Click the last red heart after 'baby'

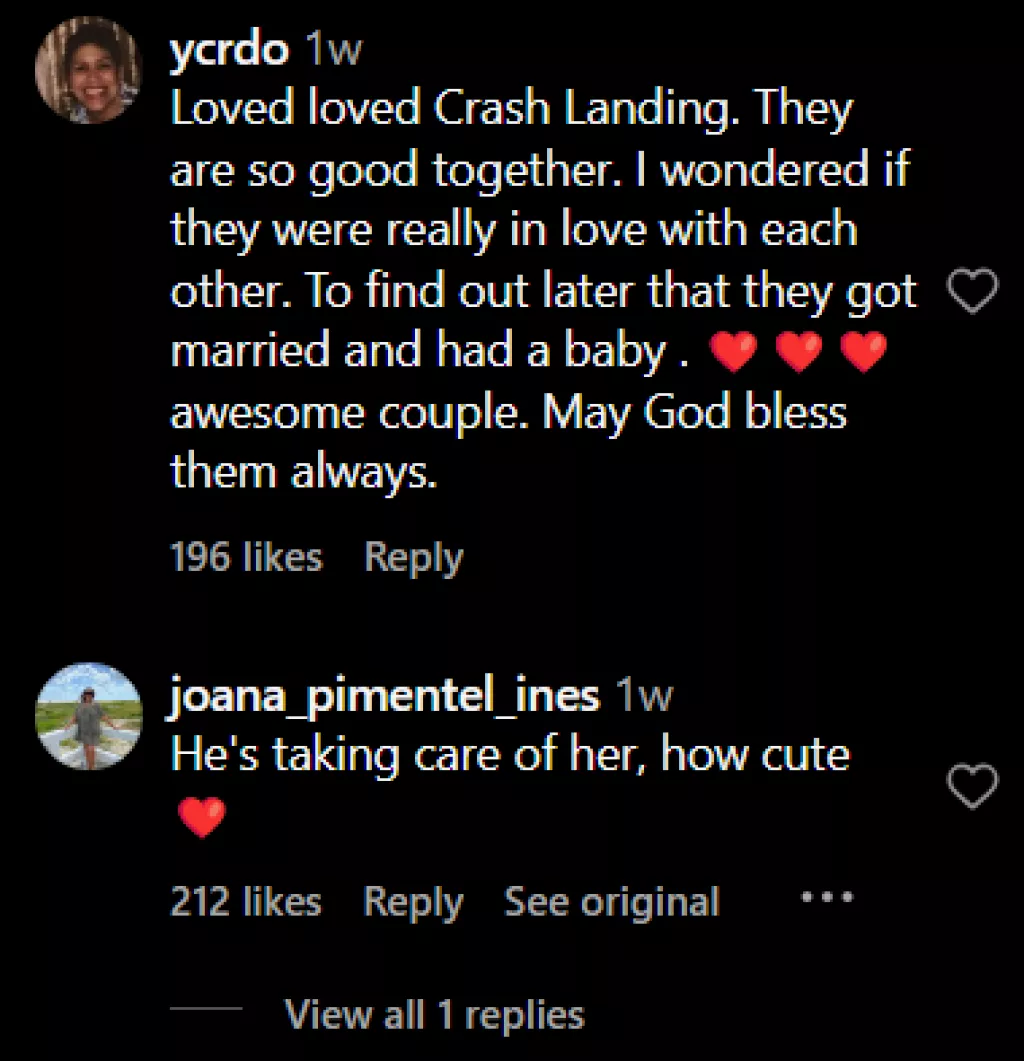[x=864, y=352]
